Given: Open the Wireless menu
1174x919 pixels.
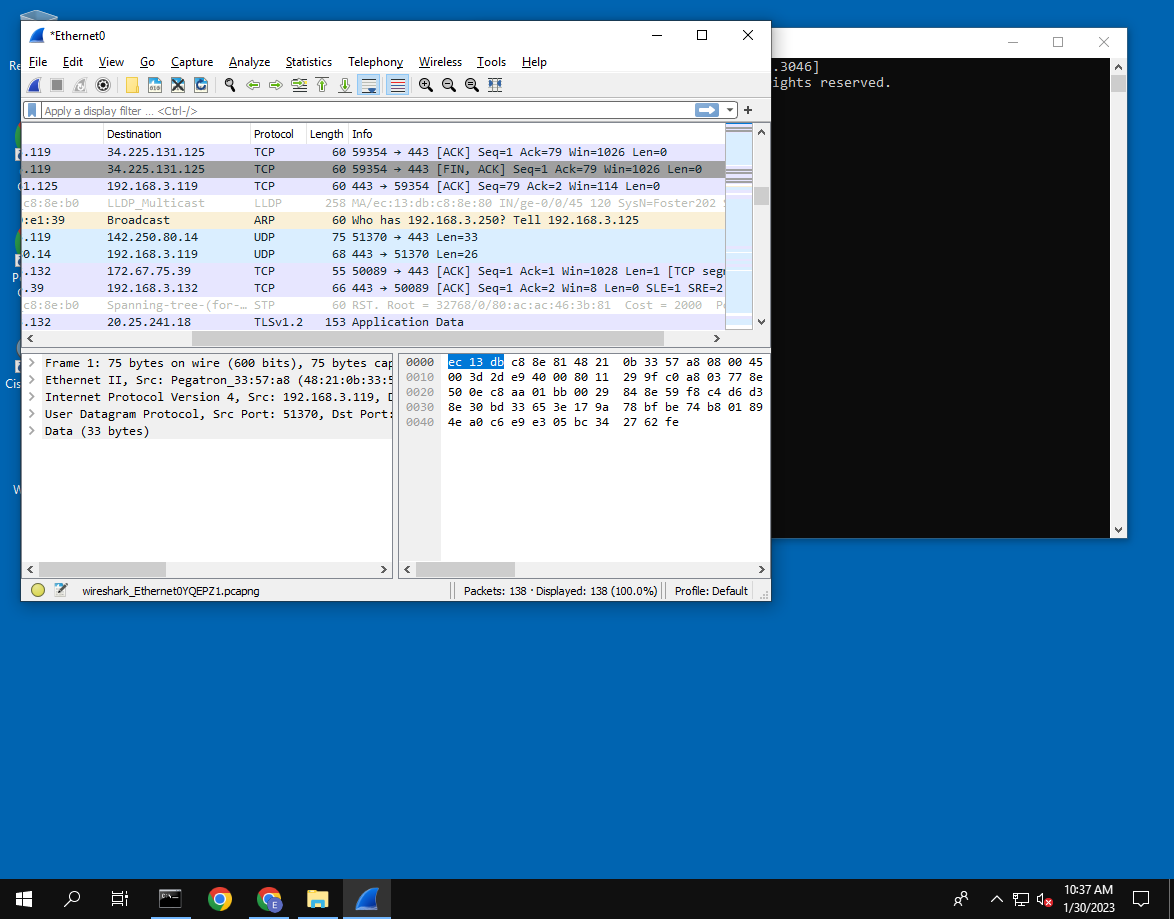Looking at the screenshot, I should [x=440, y=62].
